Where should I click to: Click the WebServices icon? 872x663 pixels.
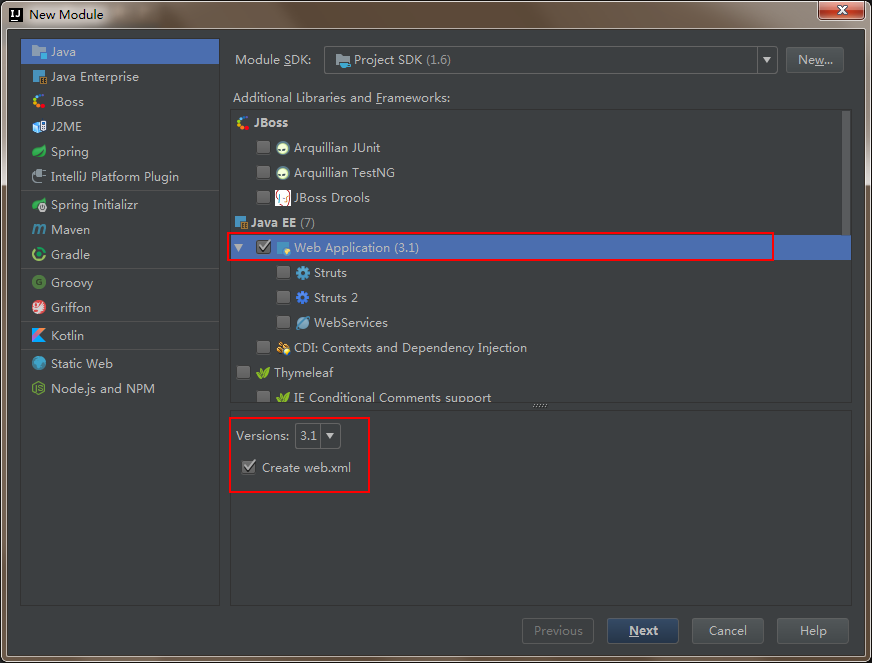[x=303, y=323]
